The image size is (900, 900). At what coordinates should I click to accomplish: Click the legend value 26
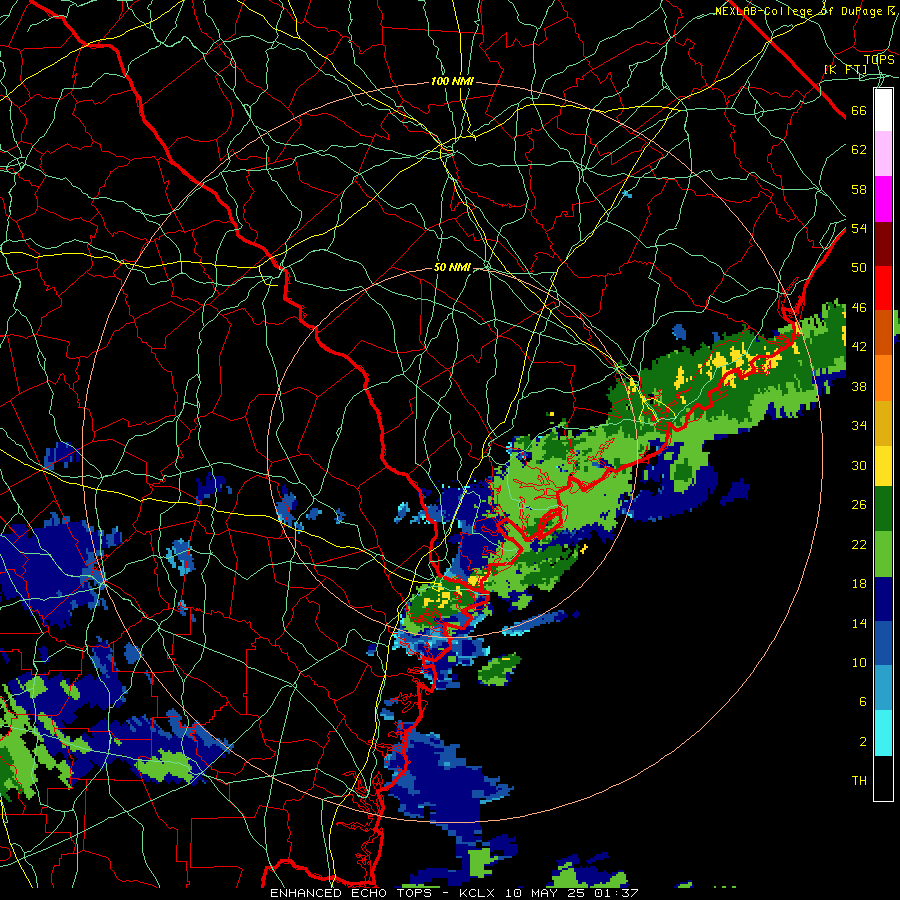tap(859, 505)
